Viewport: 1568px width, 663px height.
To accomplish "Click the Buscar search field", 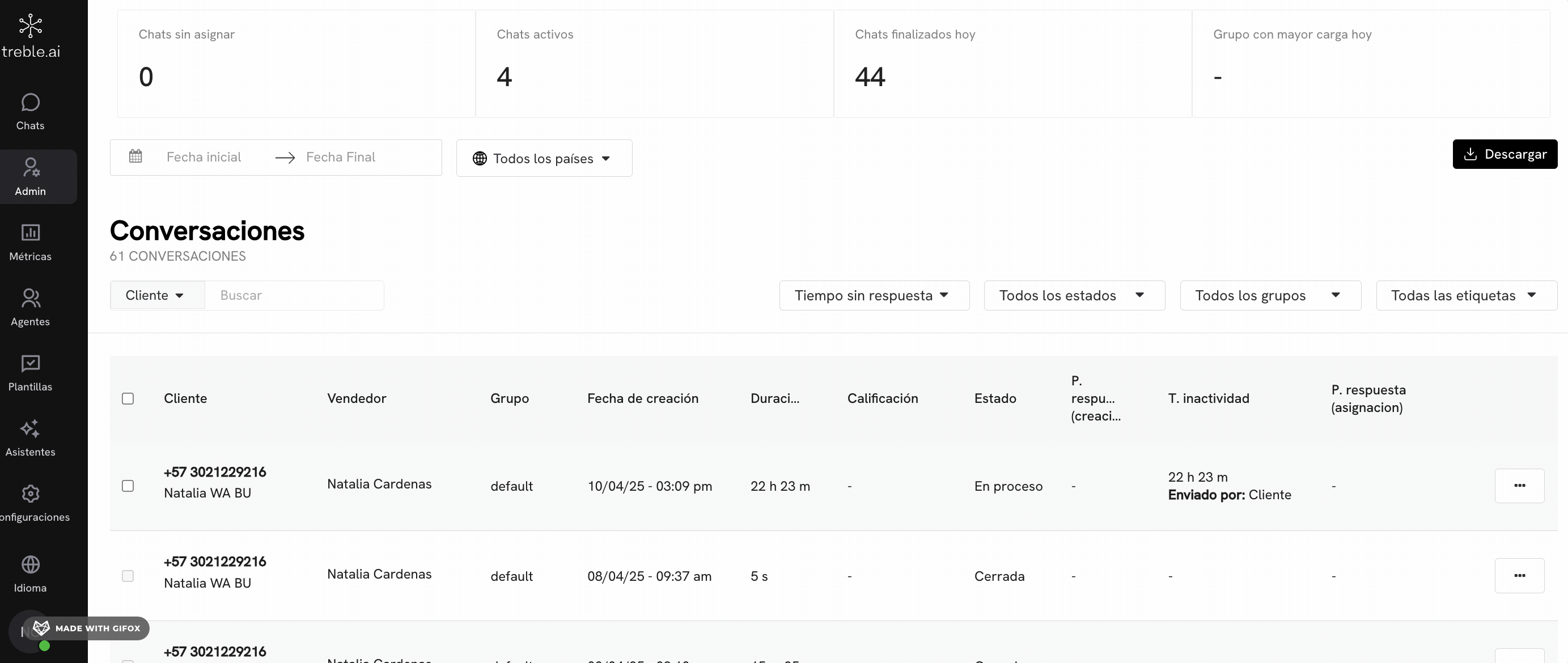I will pos(294,296).
